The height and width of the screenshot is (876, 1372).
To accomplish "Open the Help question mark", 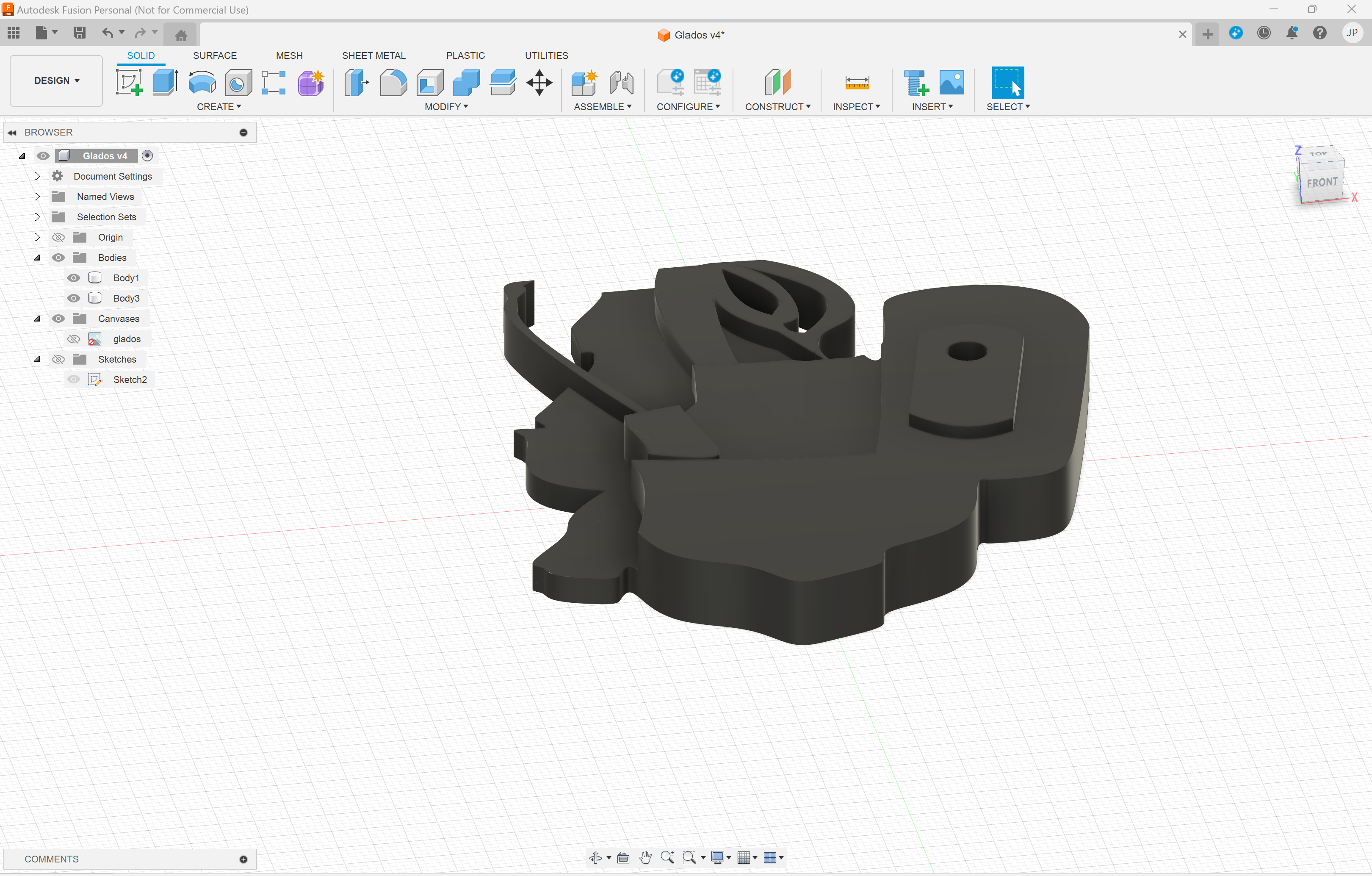I will click(1319, 33).
